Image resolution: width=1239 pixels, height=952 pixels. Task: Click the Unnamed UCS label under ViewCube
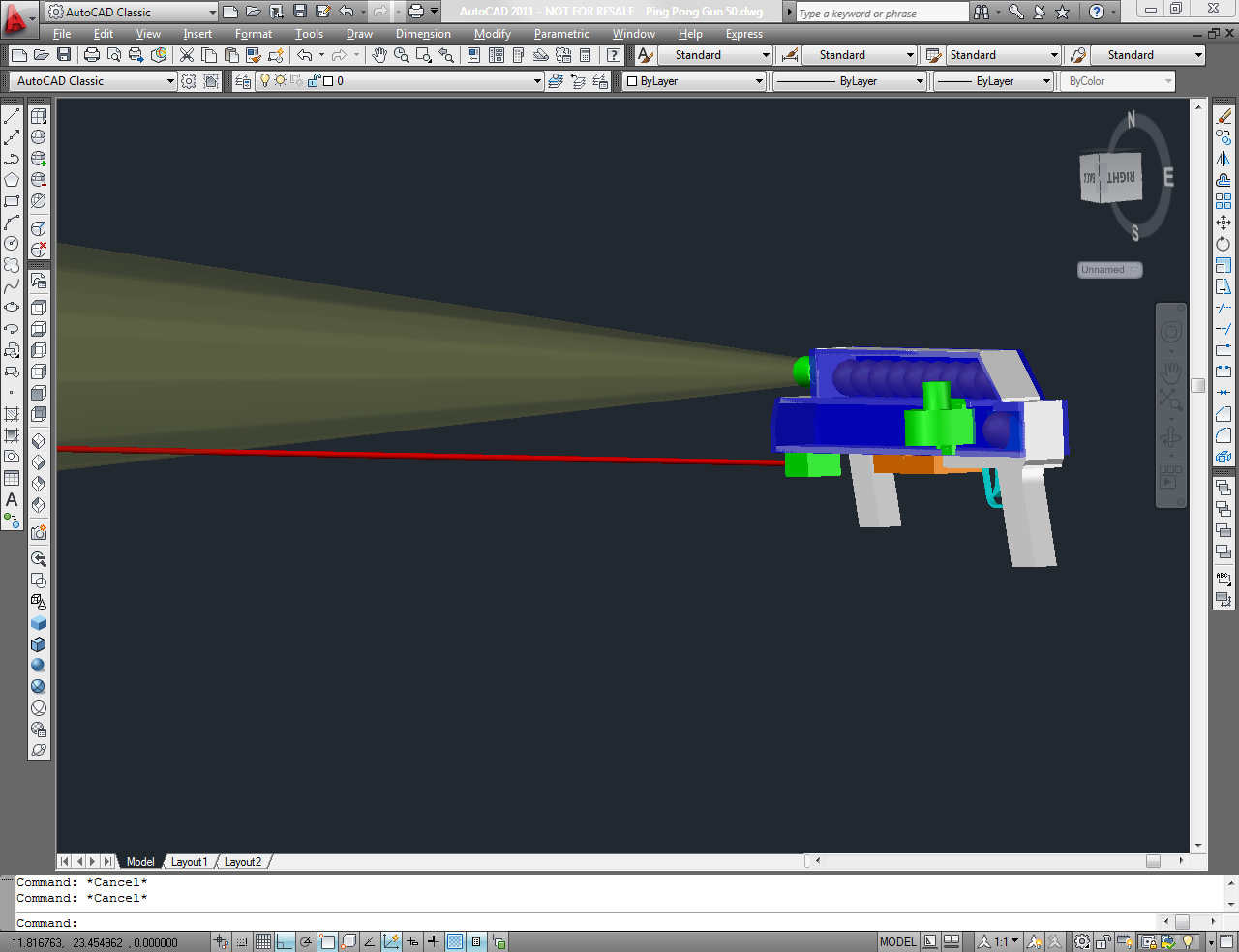point(1110,270)
